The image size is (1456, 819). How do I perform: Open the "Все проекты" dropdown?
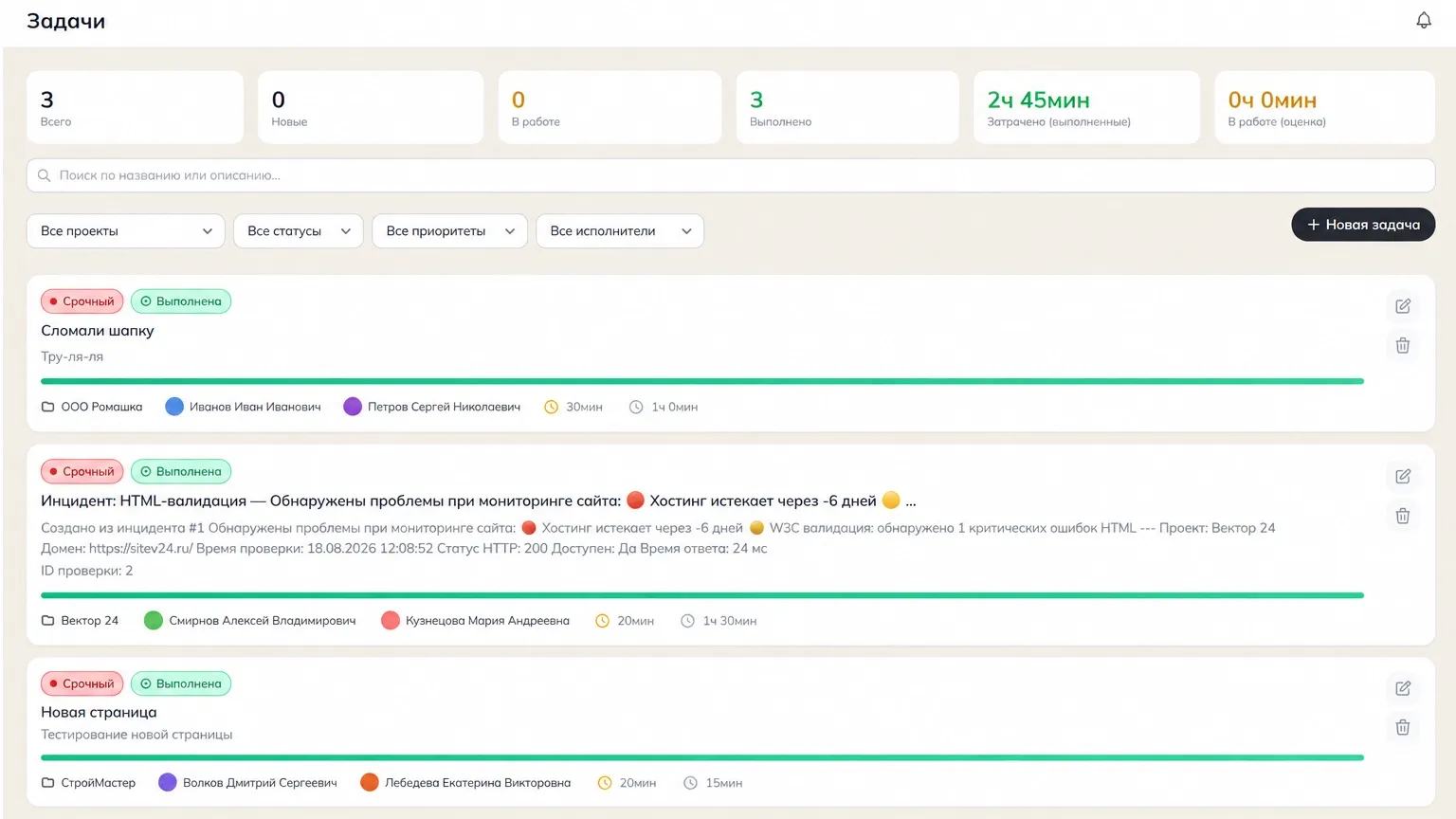[126, 231]
